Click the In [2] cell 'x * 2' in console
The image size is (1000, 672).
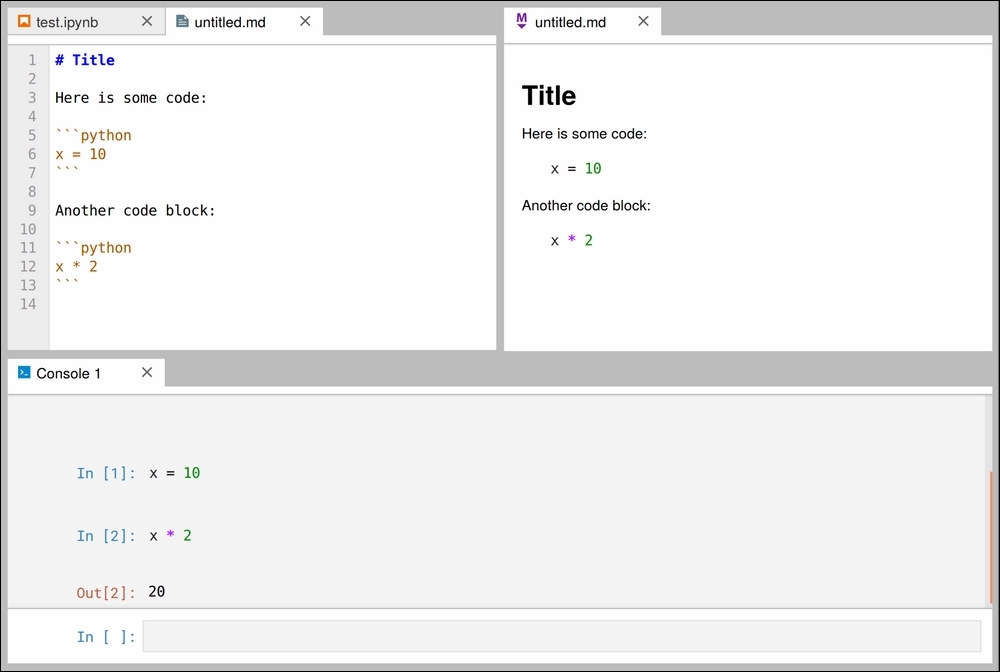[x=171, y=536]
